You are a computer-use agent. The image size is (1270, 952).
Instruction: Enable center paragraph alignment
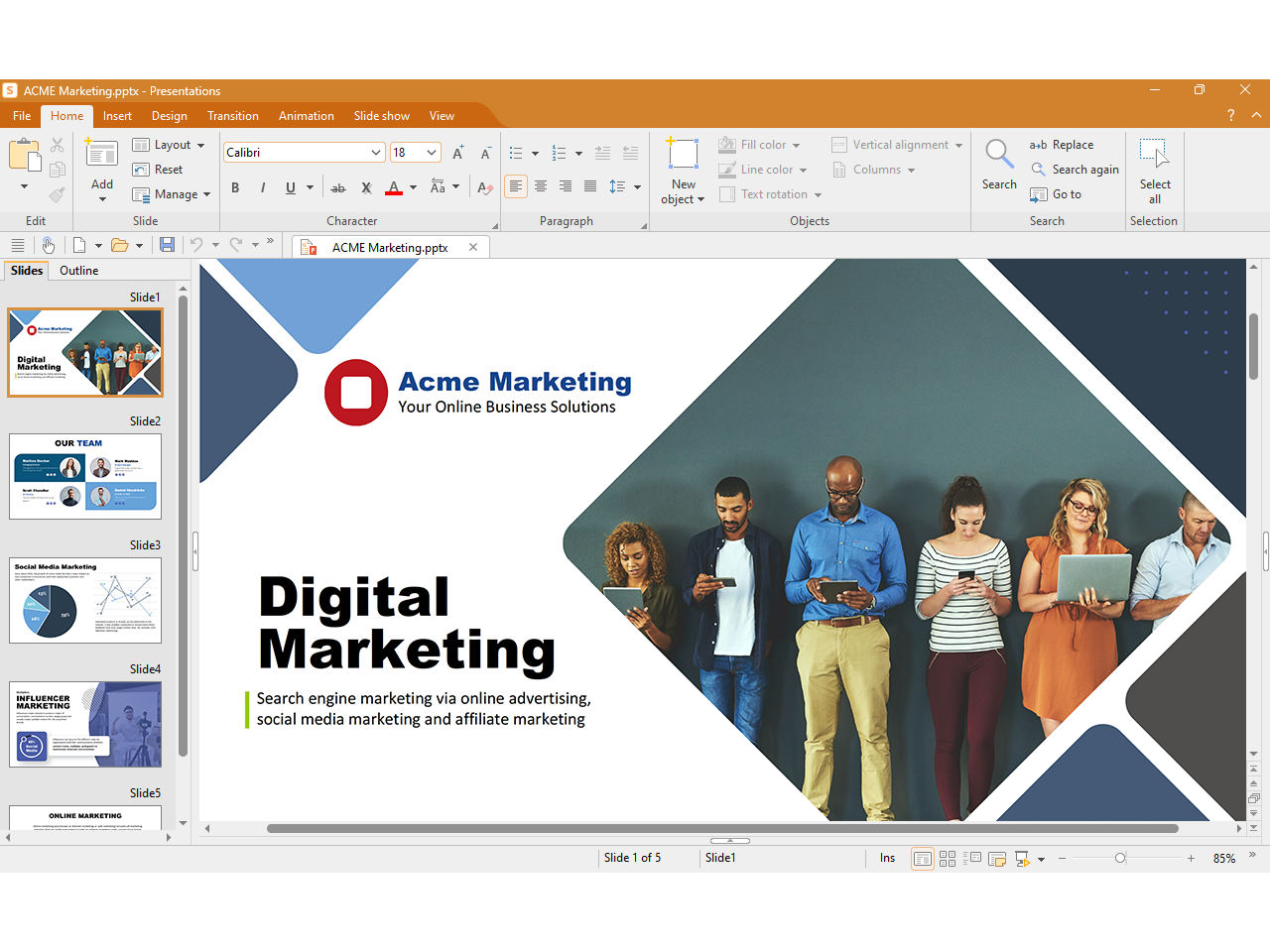point(541,186)
